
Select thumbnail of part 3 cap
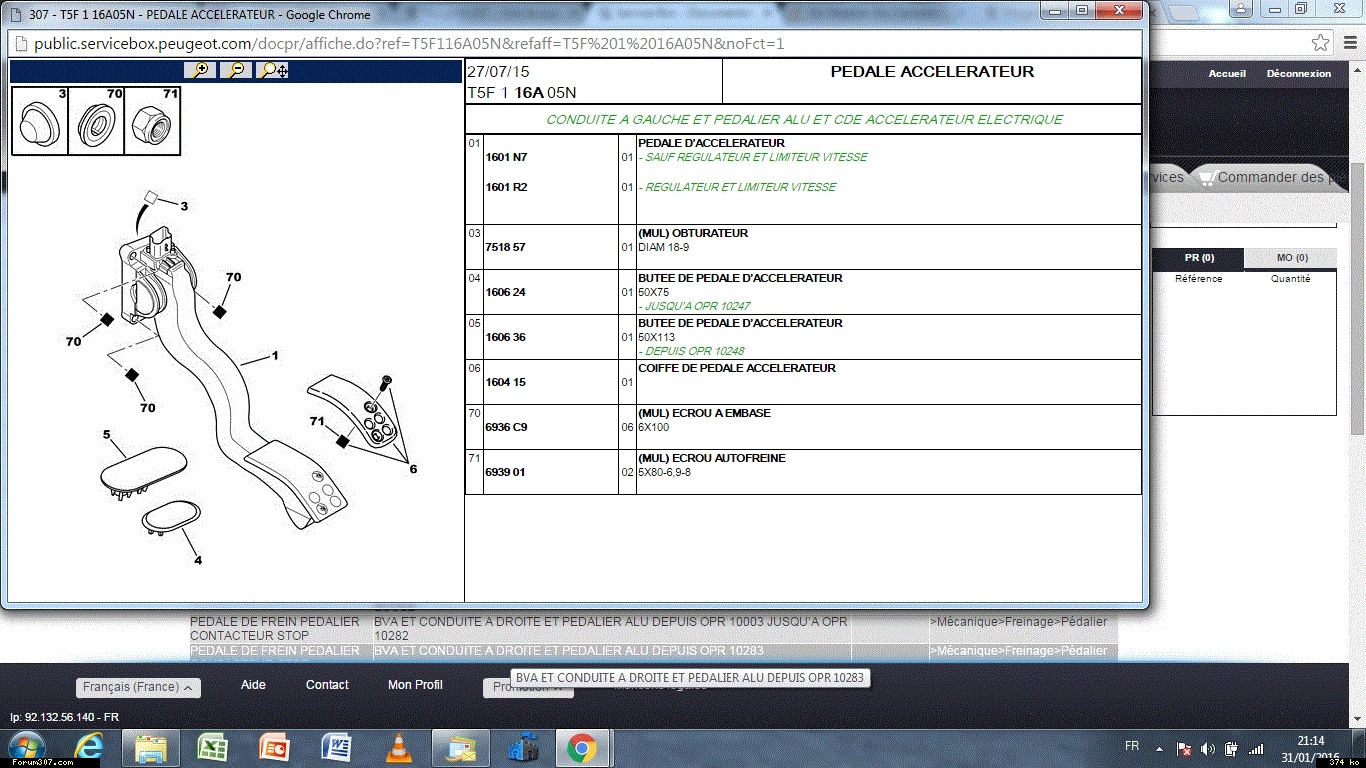pos(40,121)
